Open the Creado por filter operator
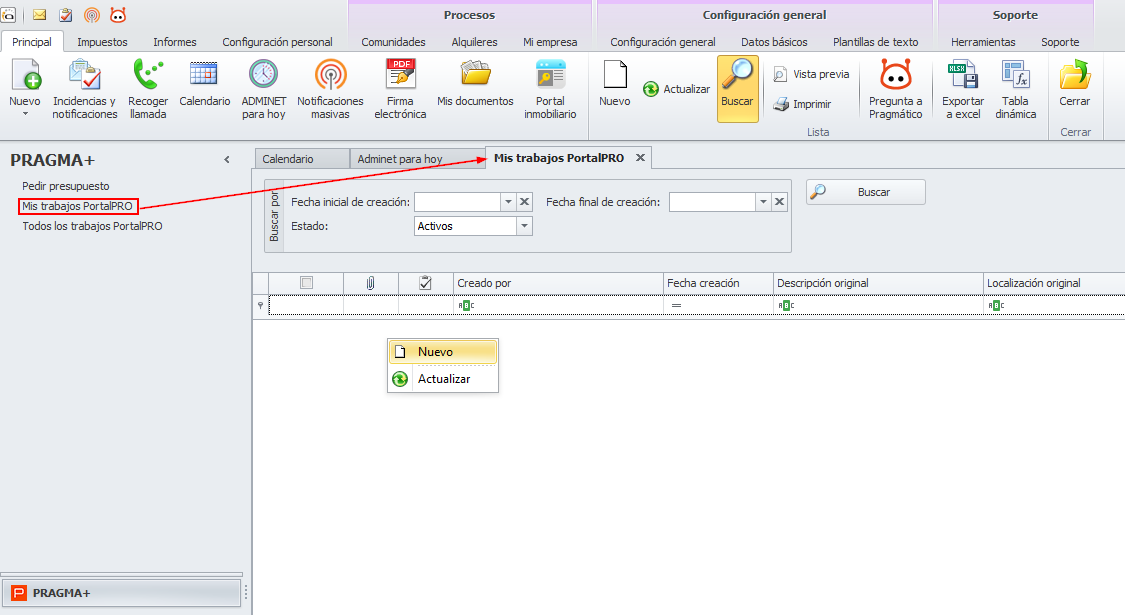The height and width of the screenshot is (615, 1125). 466,306
